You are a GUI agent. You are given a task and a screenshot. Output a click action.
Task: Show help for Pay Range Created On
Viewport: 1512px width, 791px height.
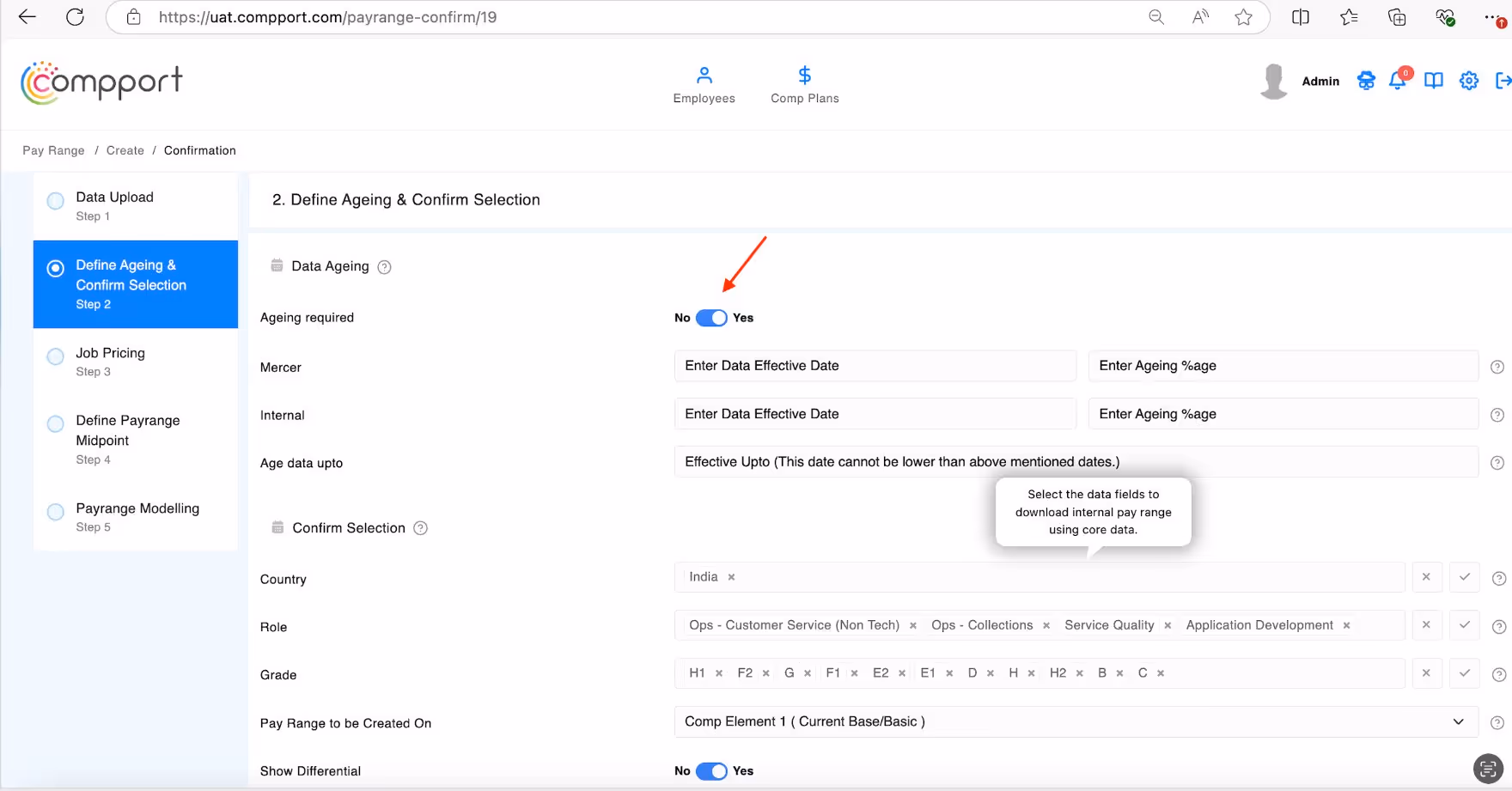[1497, 723]
